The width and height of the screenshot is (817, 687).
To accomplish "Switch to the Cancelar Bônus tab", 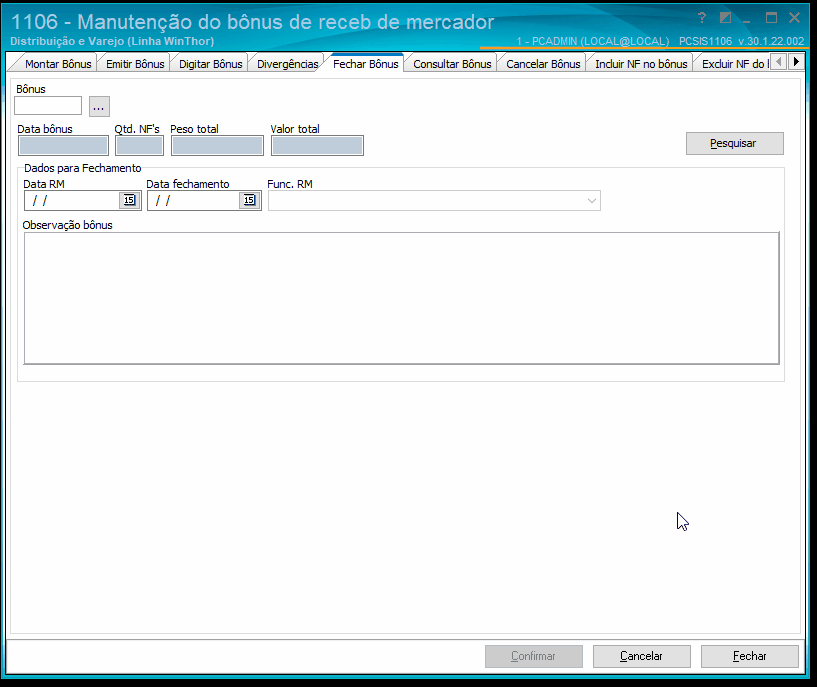I will [x=543, y=64].
